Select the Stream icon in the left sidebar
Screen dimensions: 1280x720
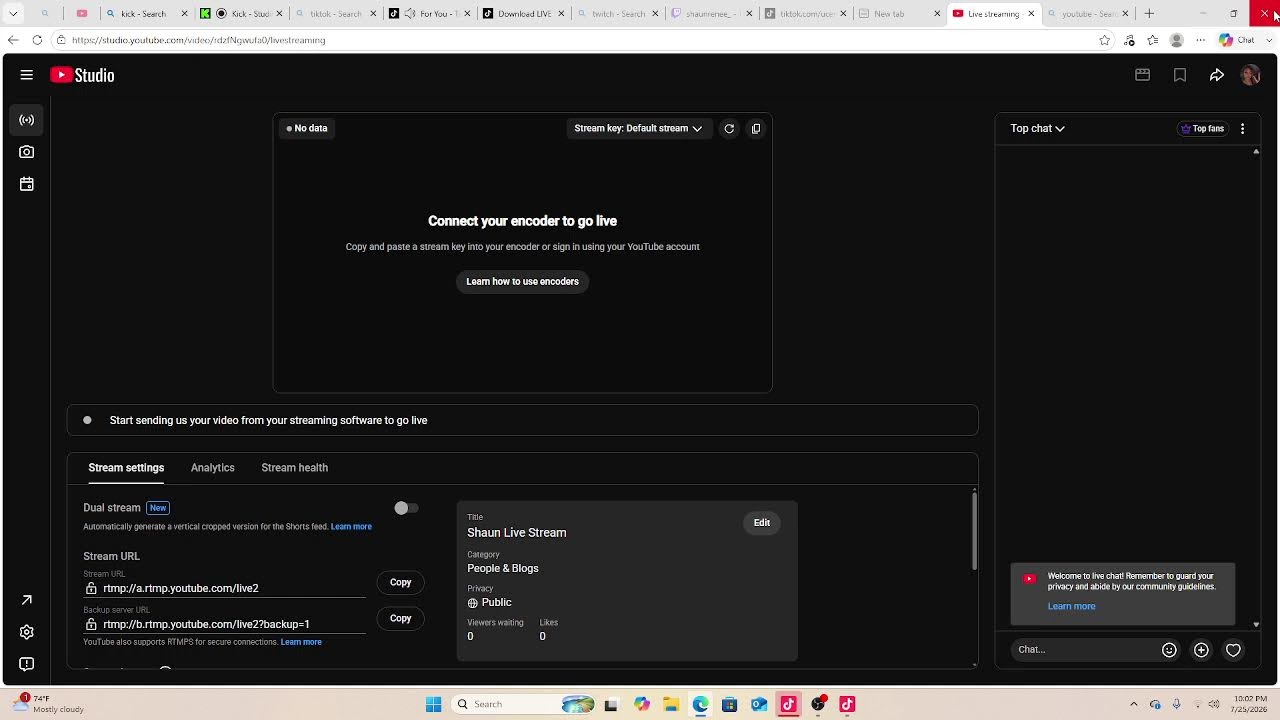(x=27, y=120)
